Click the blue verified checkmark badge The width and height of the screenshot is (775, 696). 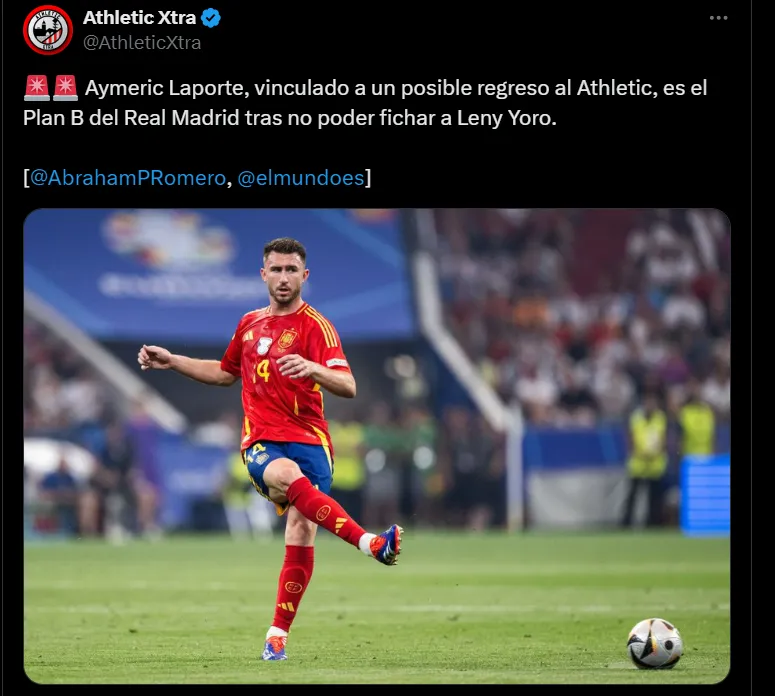pyautogui.click(x=212, y=18)
